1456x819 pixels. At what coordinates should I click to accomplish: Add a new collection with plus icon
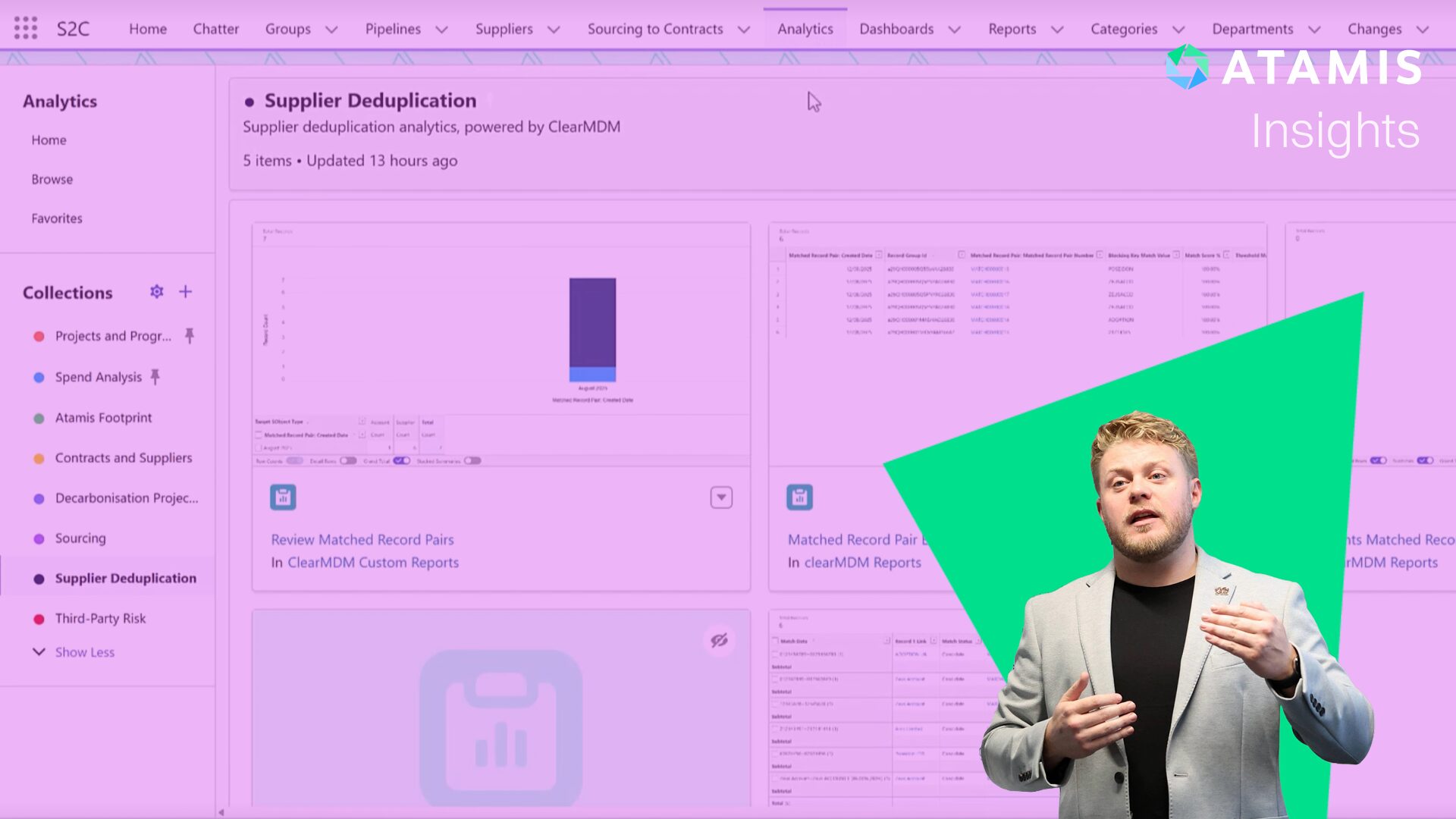(185, 292)
